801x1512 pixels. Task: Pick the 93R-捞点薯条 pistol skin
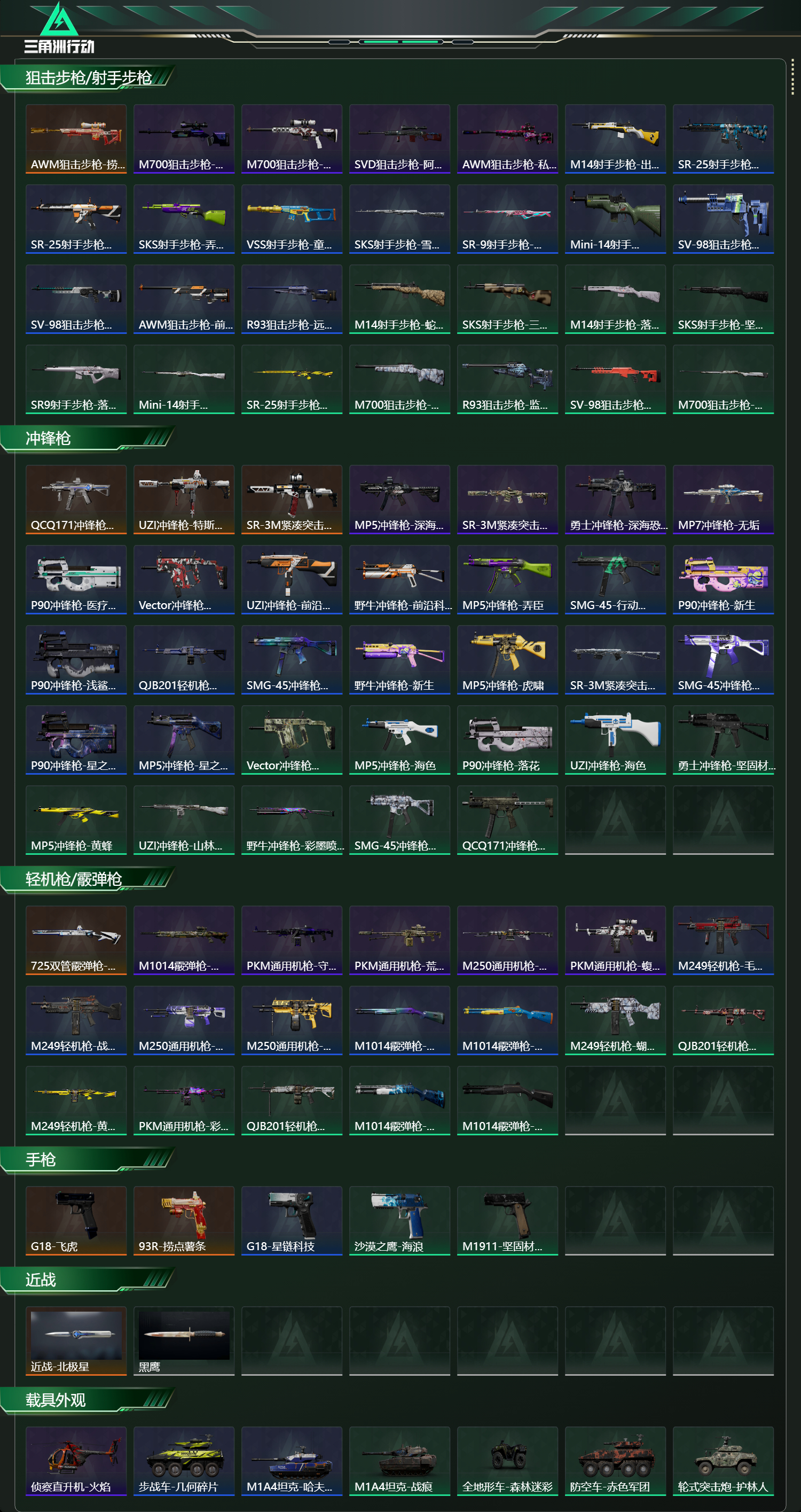184,1221
